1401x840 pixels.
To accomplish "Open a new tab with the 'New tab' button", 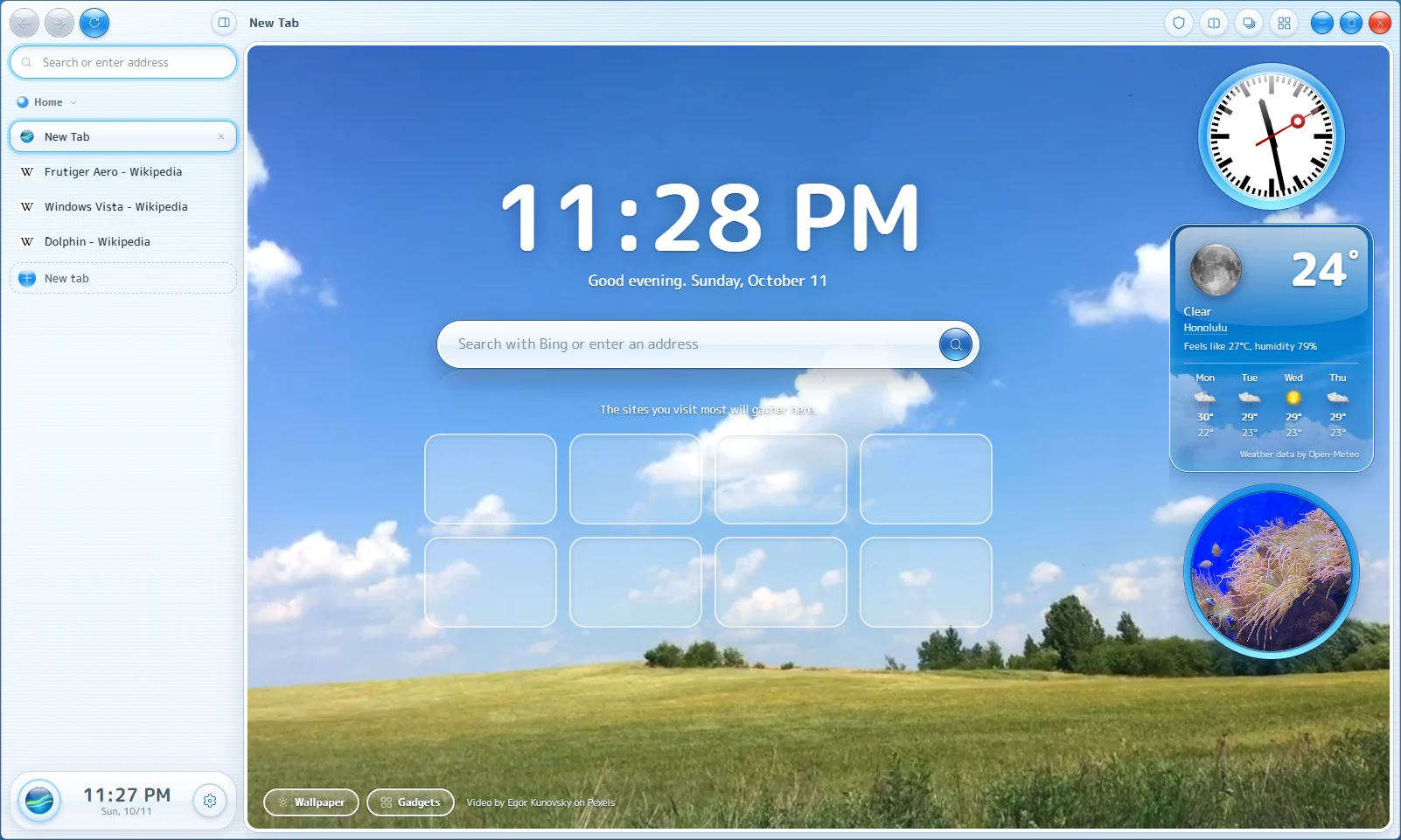I will 123,278.
